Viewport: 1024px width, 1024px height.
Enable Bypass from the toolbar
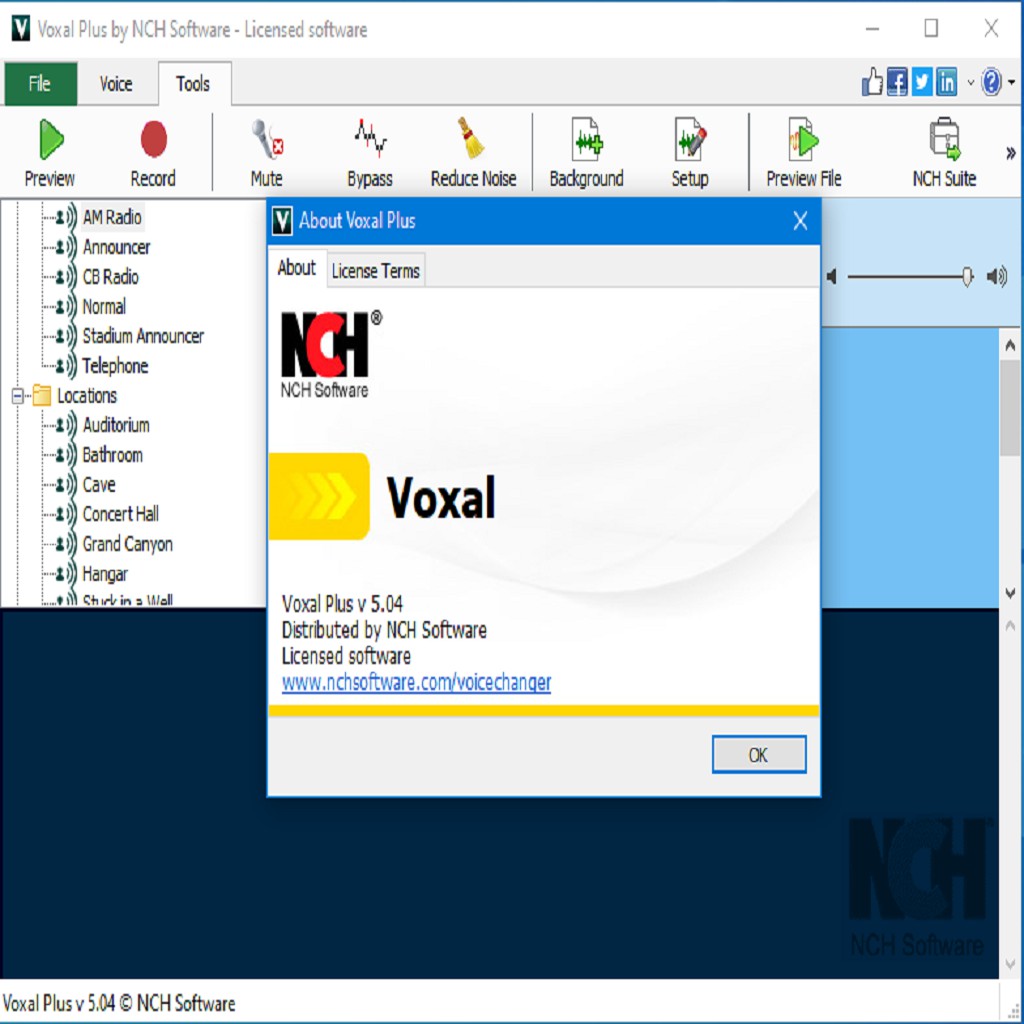[368, 150]
